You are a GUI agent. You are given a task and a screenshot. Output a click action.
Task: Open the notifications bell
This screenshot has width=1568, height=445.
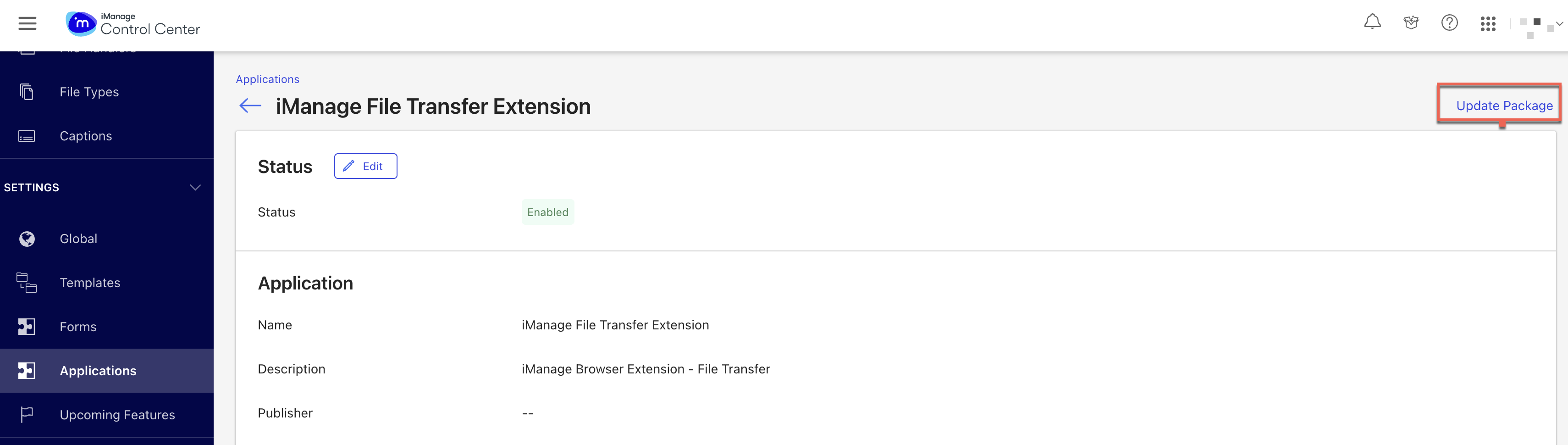[1372, 22]
